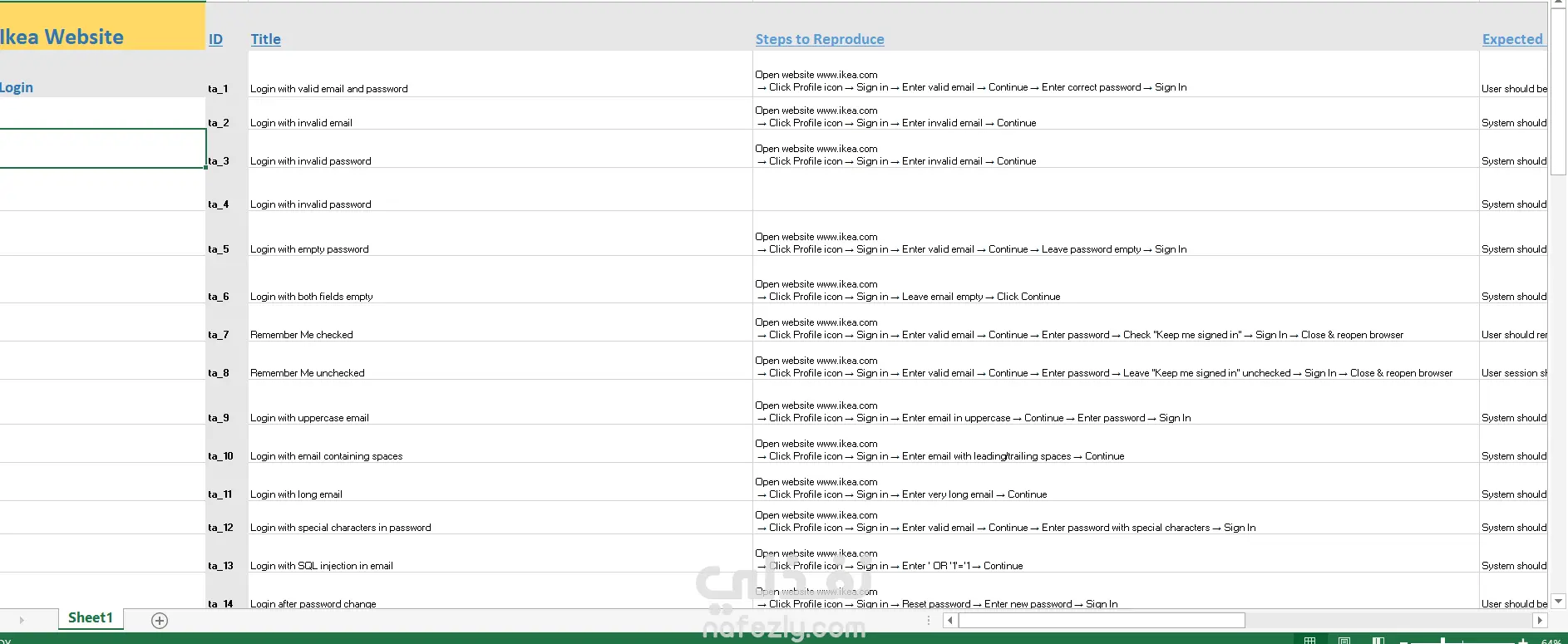Viewport: 1568px width, 644px height.
Task: Click horizontal scrollbar left arrow
Action: click(x=950, y=620)
